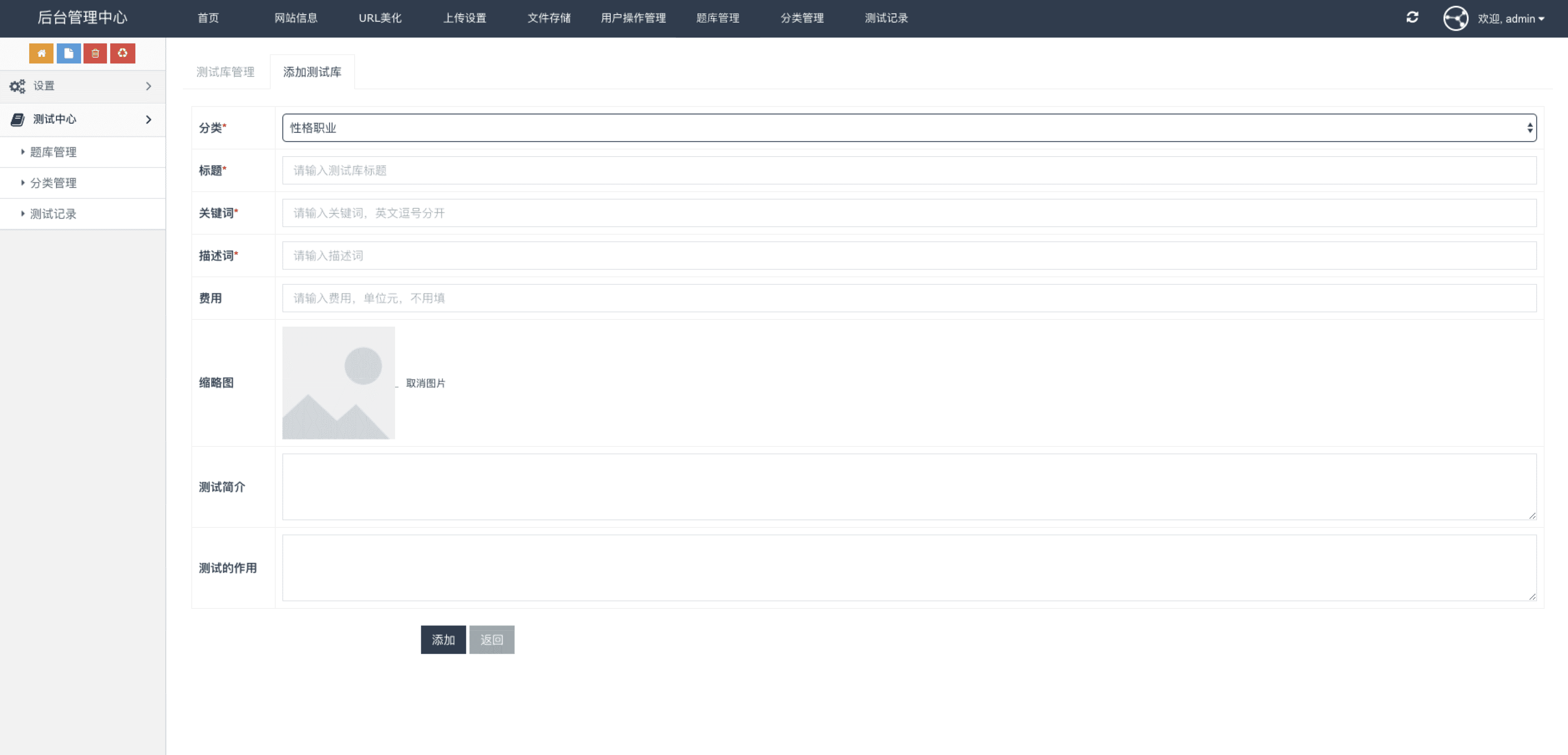Click the red trash can icon button
Viewport: 1568px width, 755px height.
[95, 53]
